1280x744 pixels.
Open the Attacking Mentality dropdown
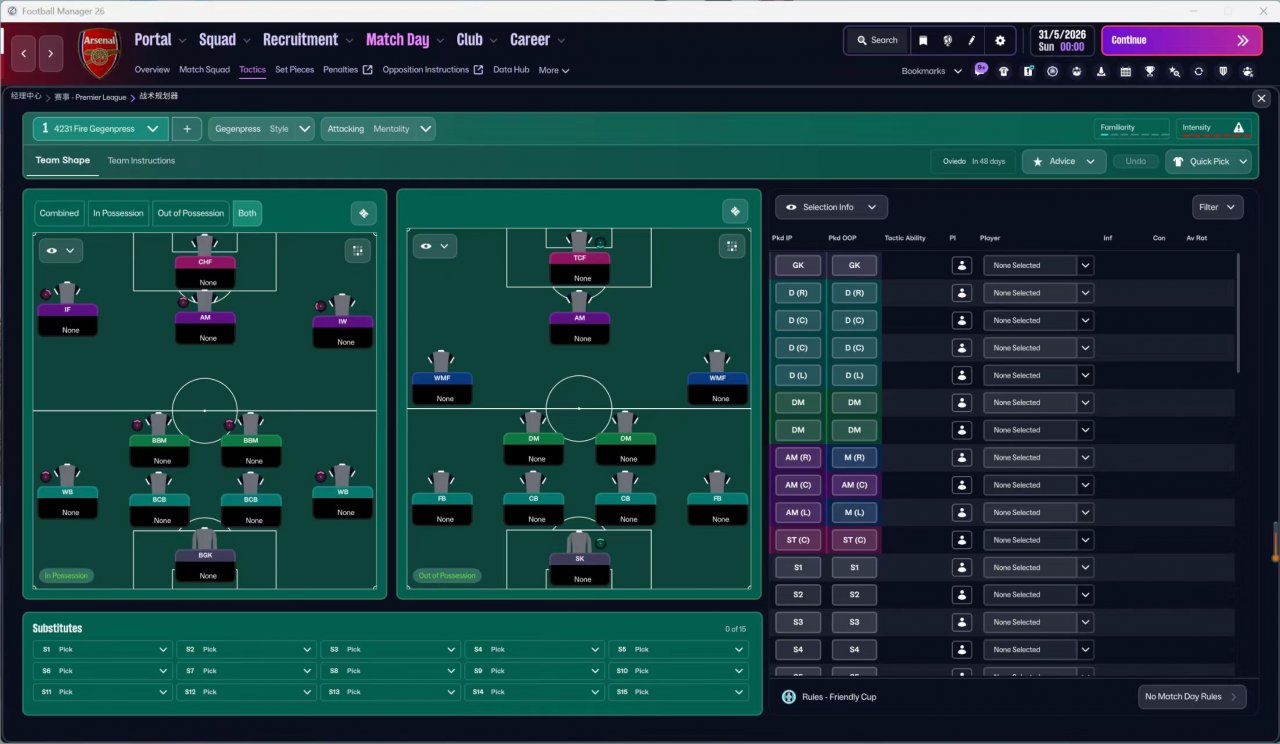(x=379, y=129)
